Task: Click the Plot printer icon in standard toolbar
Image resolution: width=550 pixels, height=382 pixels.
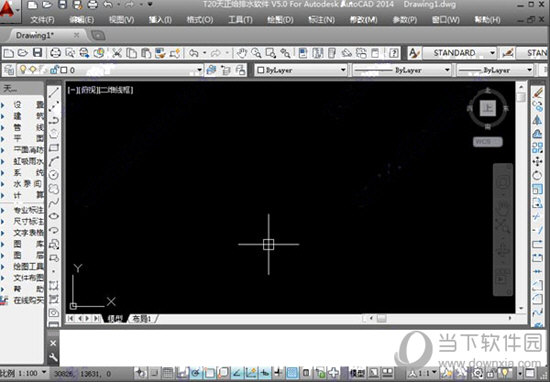Action: pos(55,53)
